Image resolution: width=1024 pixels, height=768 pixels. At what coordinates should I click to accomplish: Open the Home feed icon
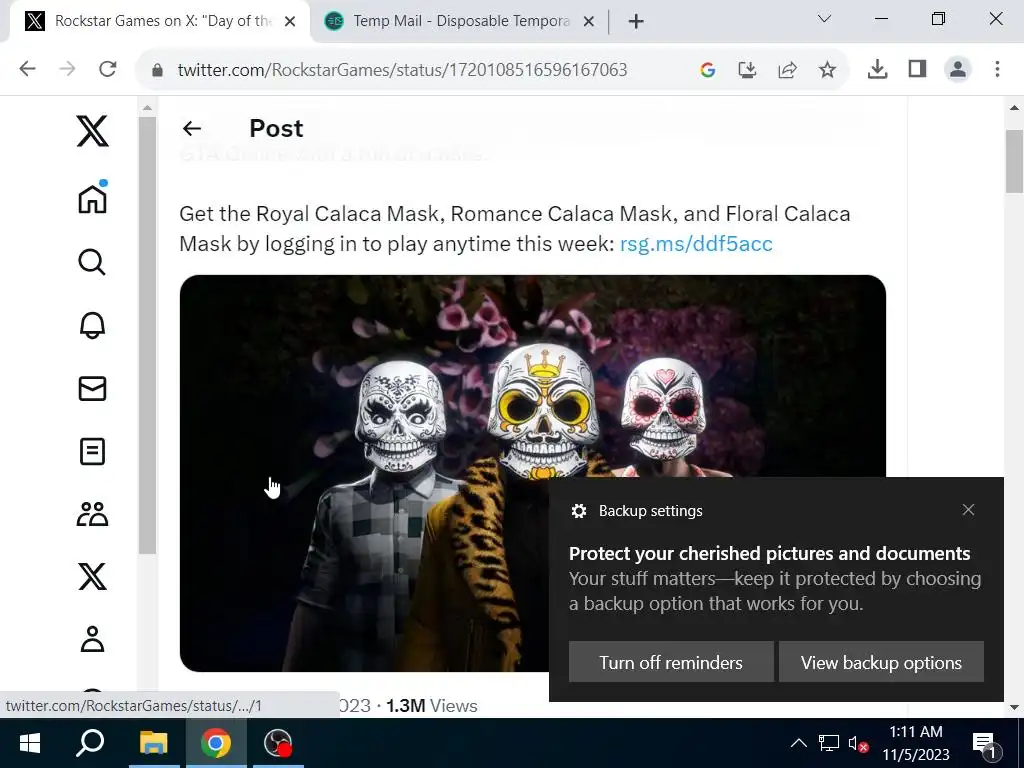pyautogui.click(x=92, y=197)
